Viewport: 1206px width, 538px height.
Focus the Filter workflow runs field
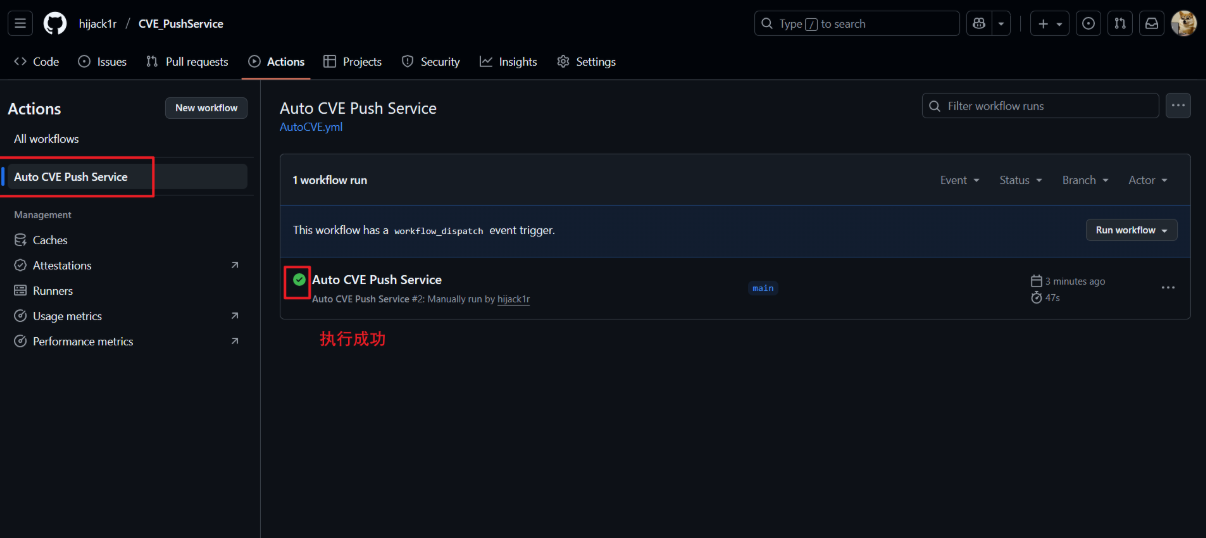(1040, 106)
